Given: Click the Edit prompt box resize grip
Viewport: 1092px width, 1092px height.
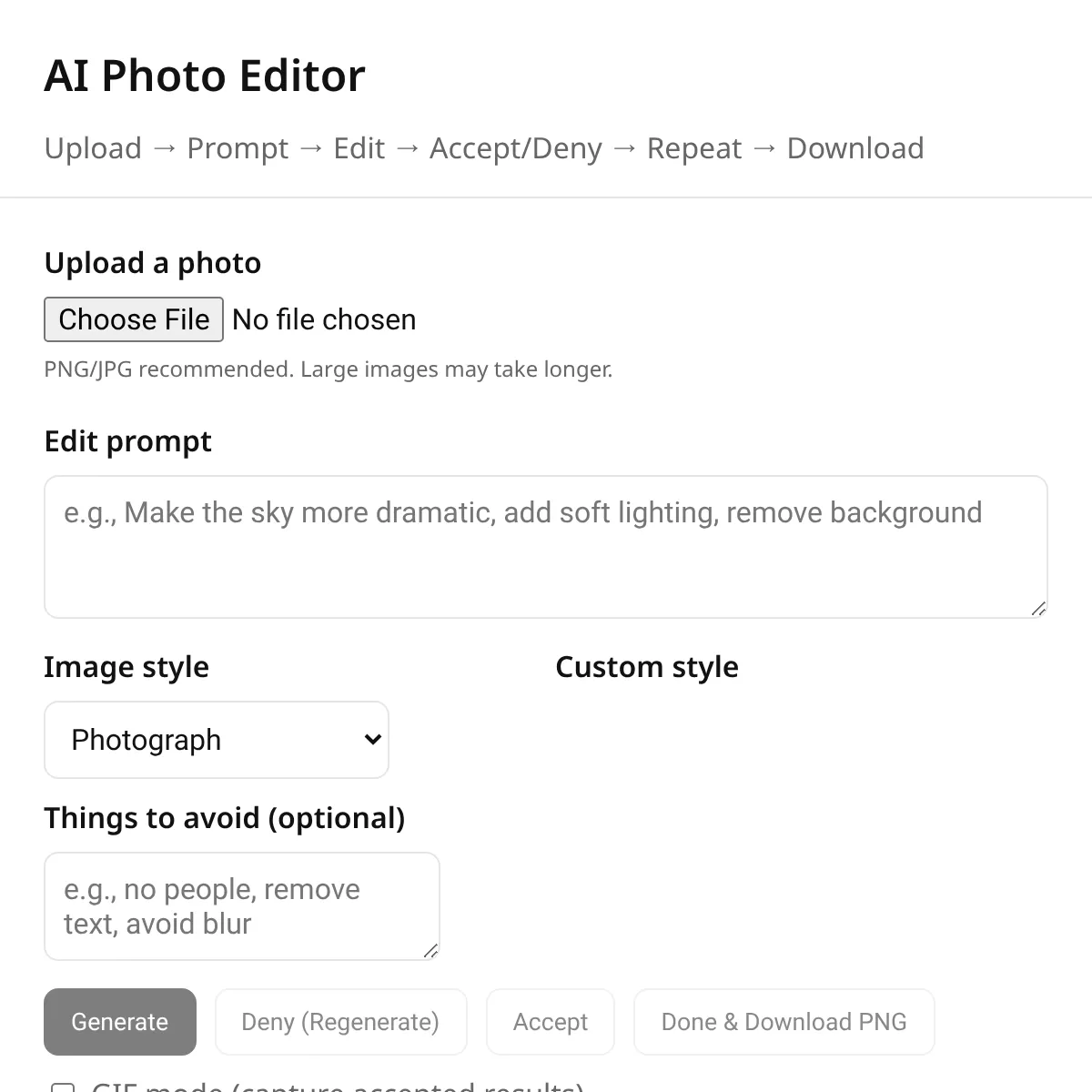Looking at the screenshot, I should pyautogui.click(x=1038, y=609).
